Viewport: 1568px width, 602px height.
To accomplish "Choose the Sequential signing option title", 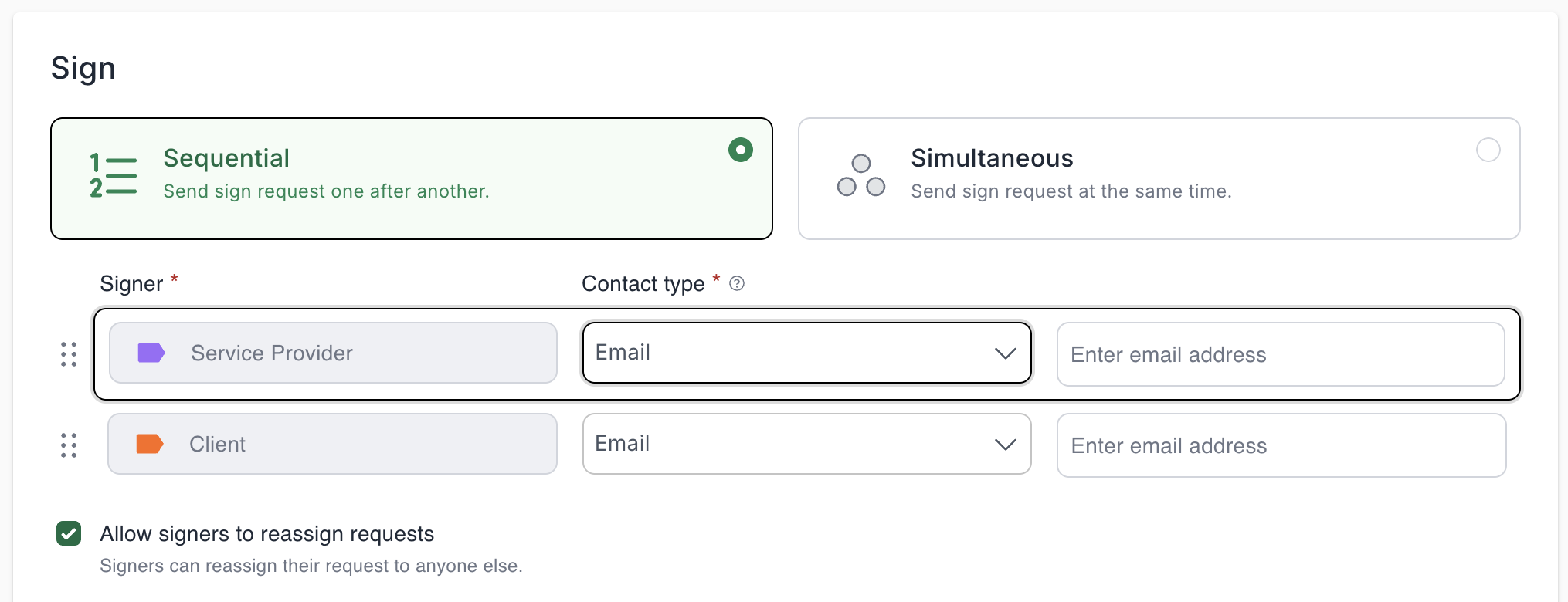I will coord(226,158).
